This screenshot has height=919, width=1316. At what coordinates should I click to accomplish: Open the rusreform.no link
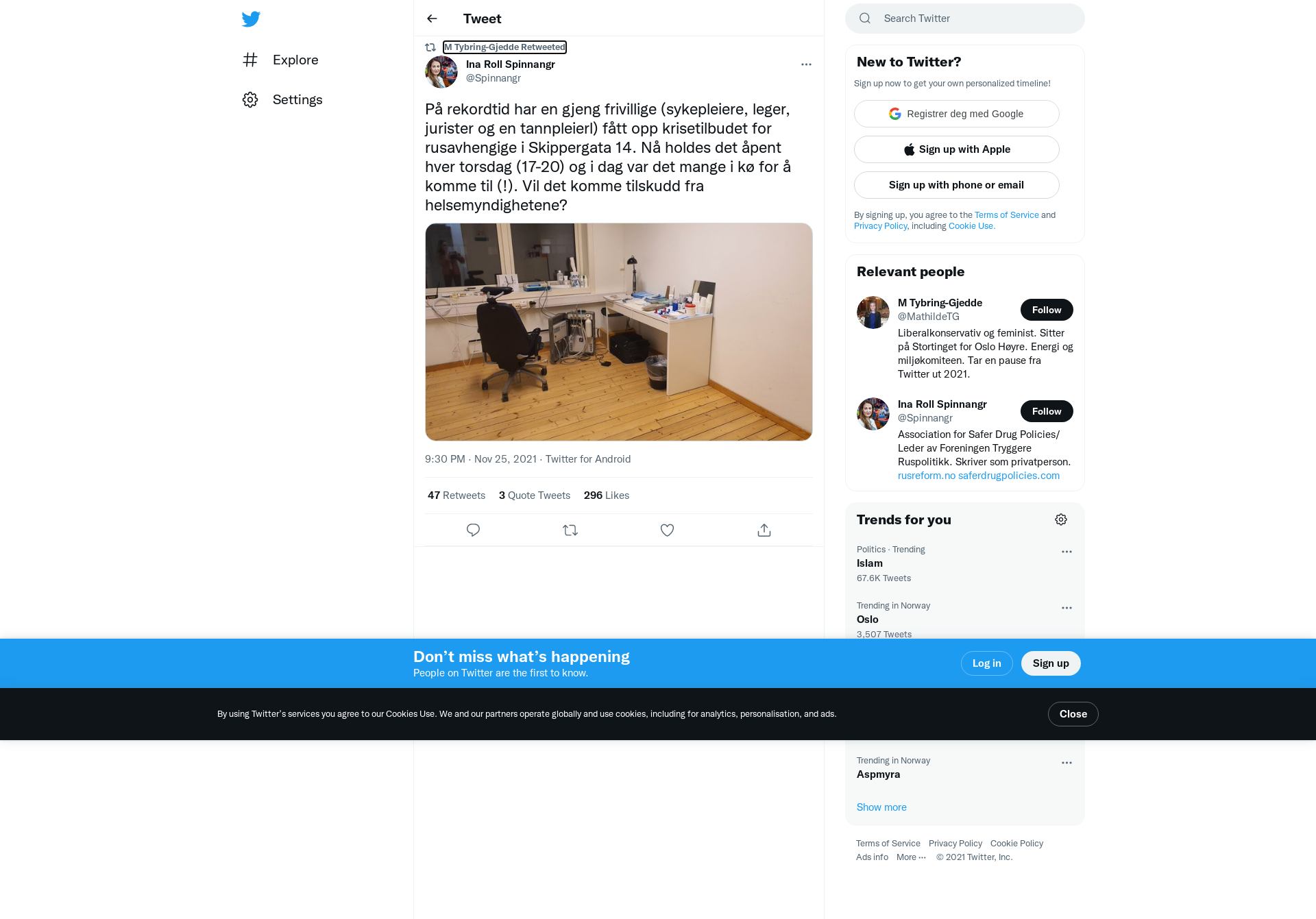coord(927,476)
